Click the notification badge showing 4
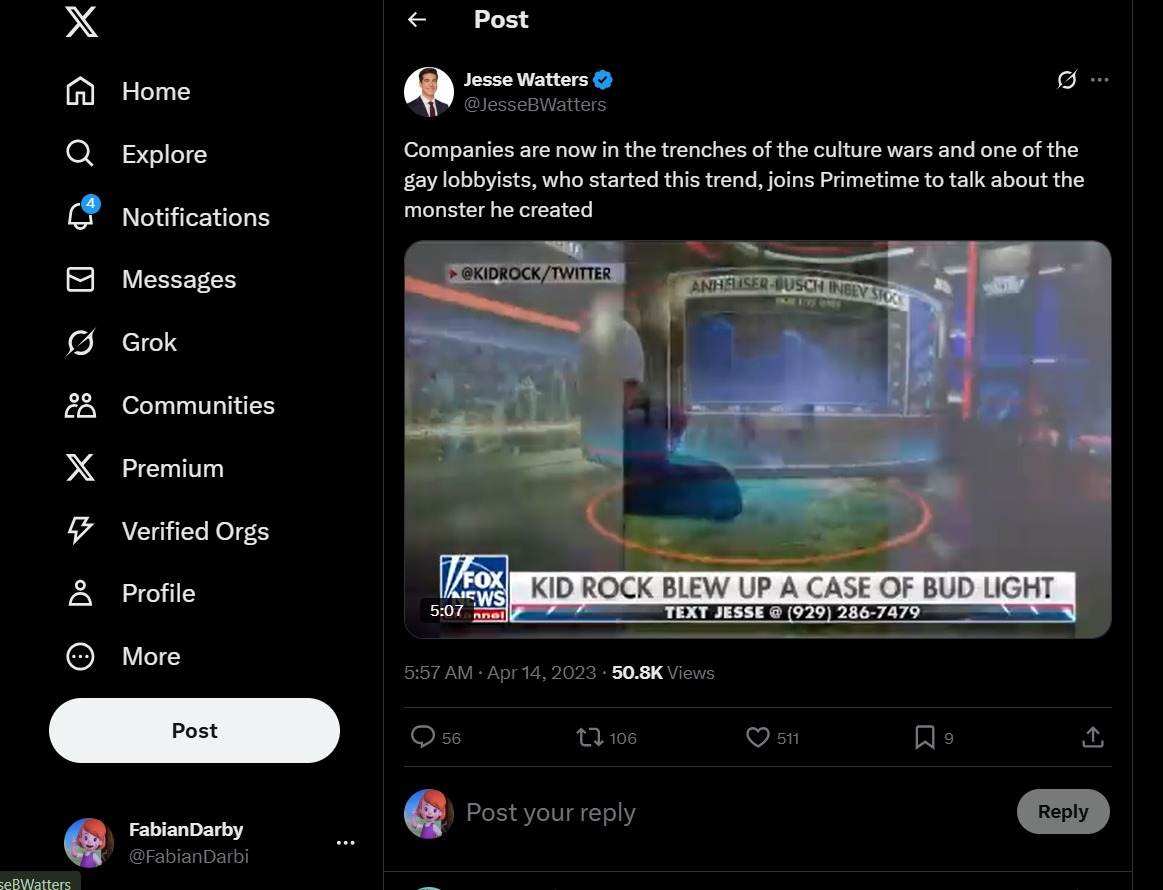 tap(90, 203)
